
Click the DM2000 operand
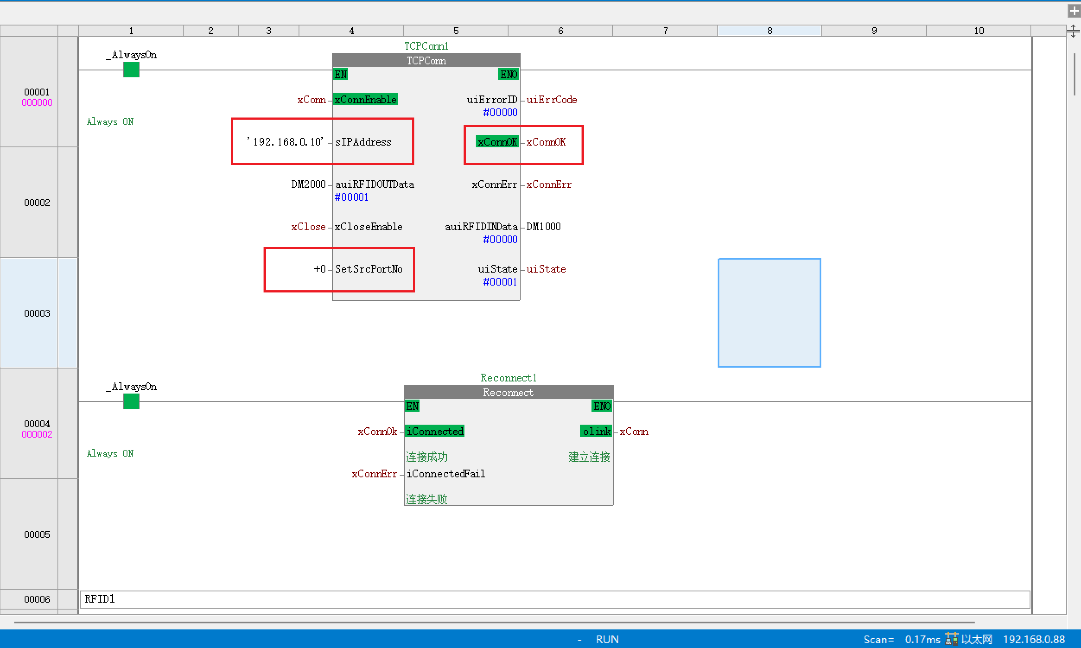(308, 184)
